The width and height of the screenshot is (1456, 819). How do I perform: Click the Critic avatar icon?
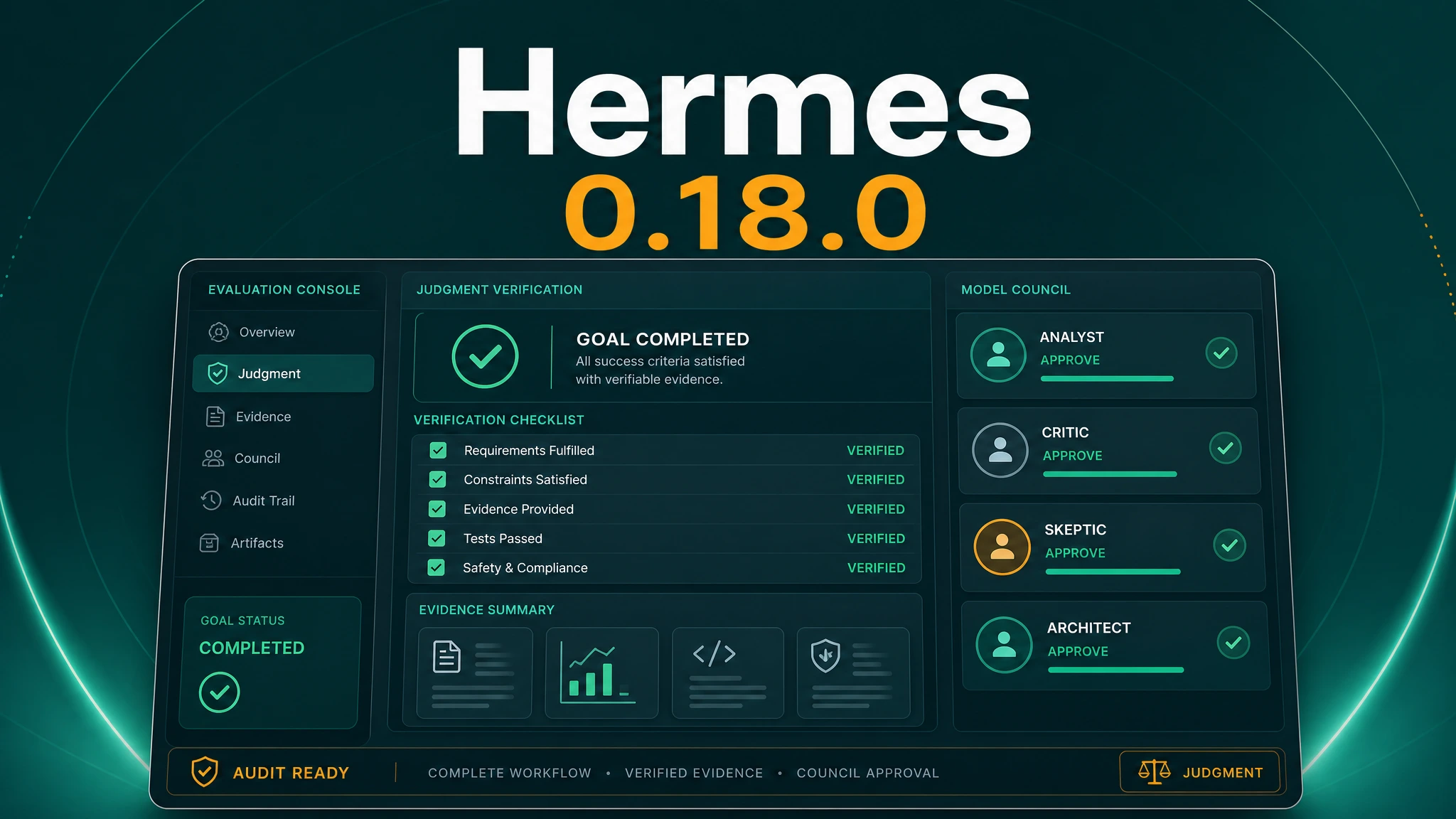[x=1000, y=450]
